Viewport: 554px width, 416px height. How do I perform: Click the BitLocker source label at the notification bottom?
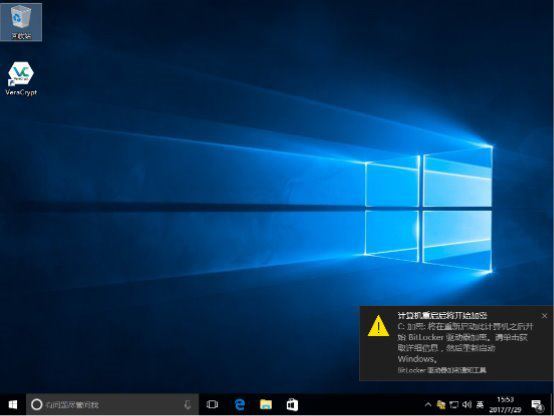pyautogui.click(x=442, y=370)
